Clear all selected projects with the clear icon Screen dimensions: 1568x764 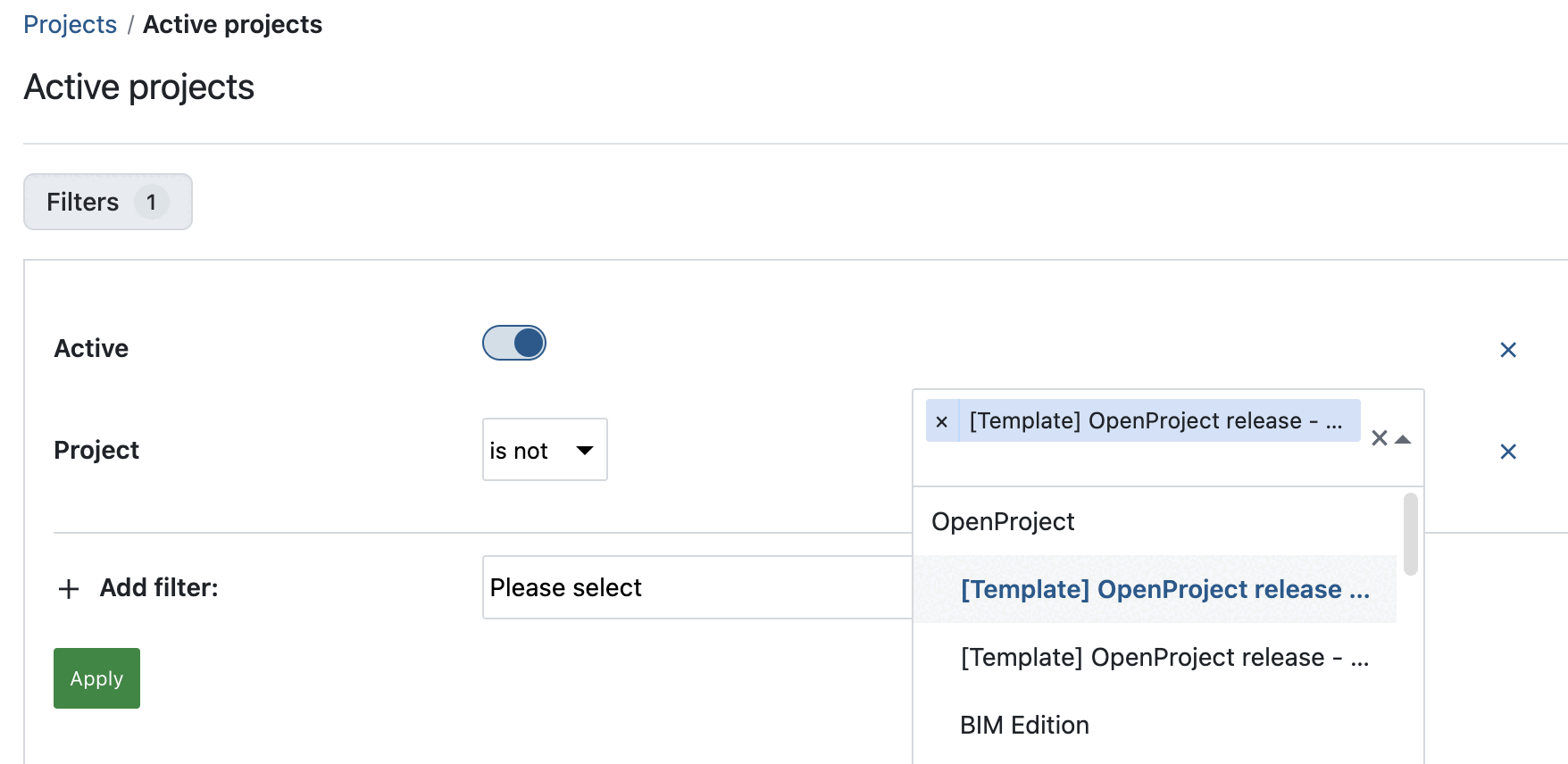[1378, 438]
